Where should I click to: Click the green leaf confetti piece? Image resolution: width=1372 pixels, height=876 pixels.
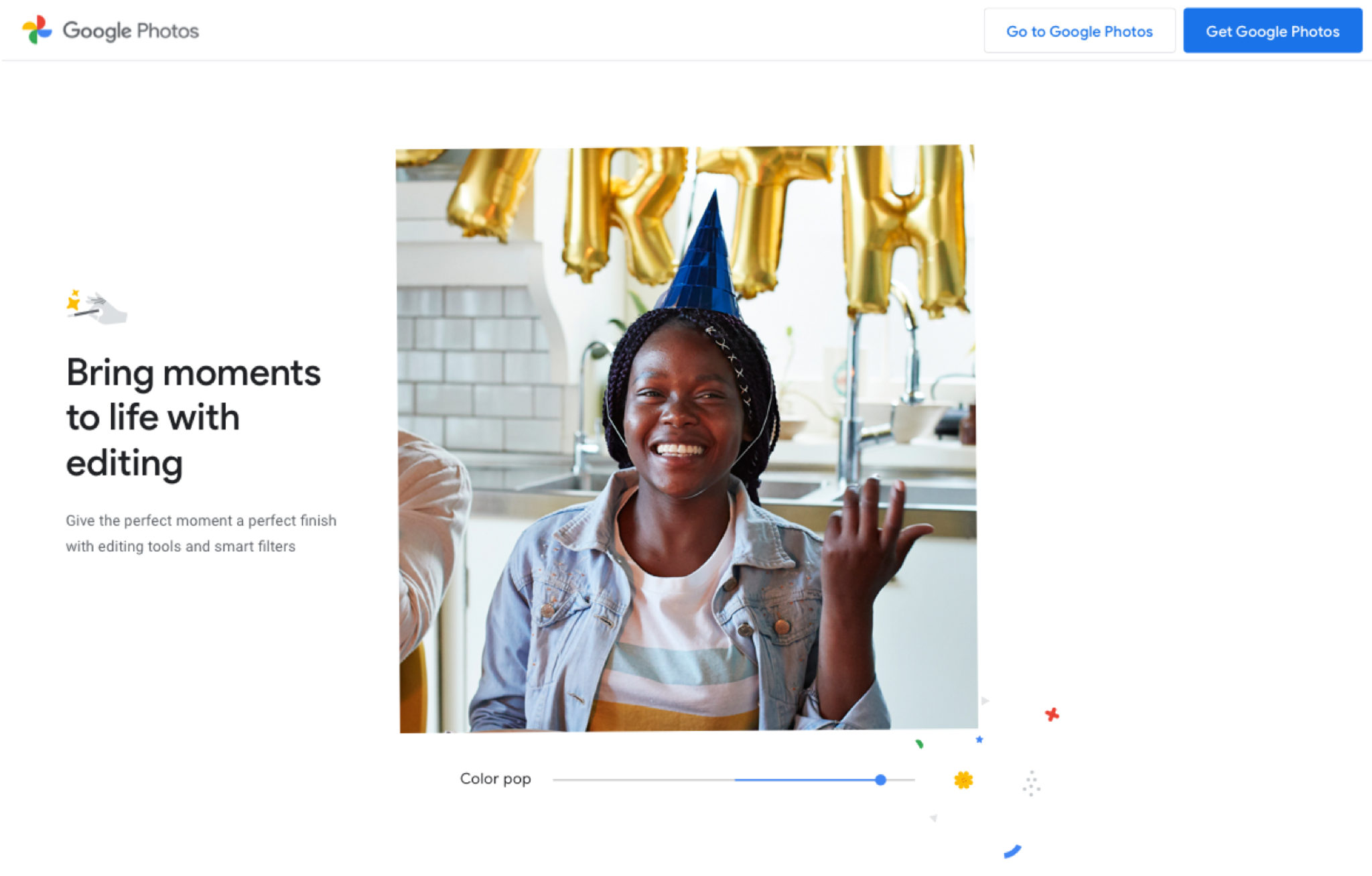pyautogui.click(x=920, y=743)
